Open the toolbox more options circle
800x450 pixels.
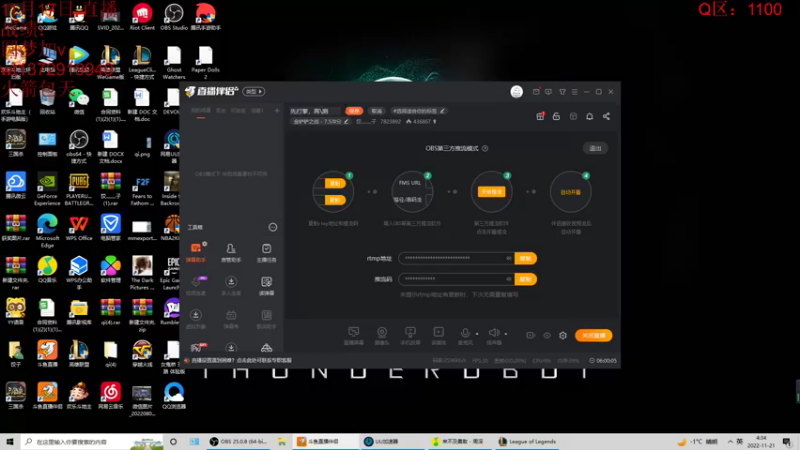pos(273,227)
